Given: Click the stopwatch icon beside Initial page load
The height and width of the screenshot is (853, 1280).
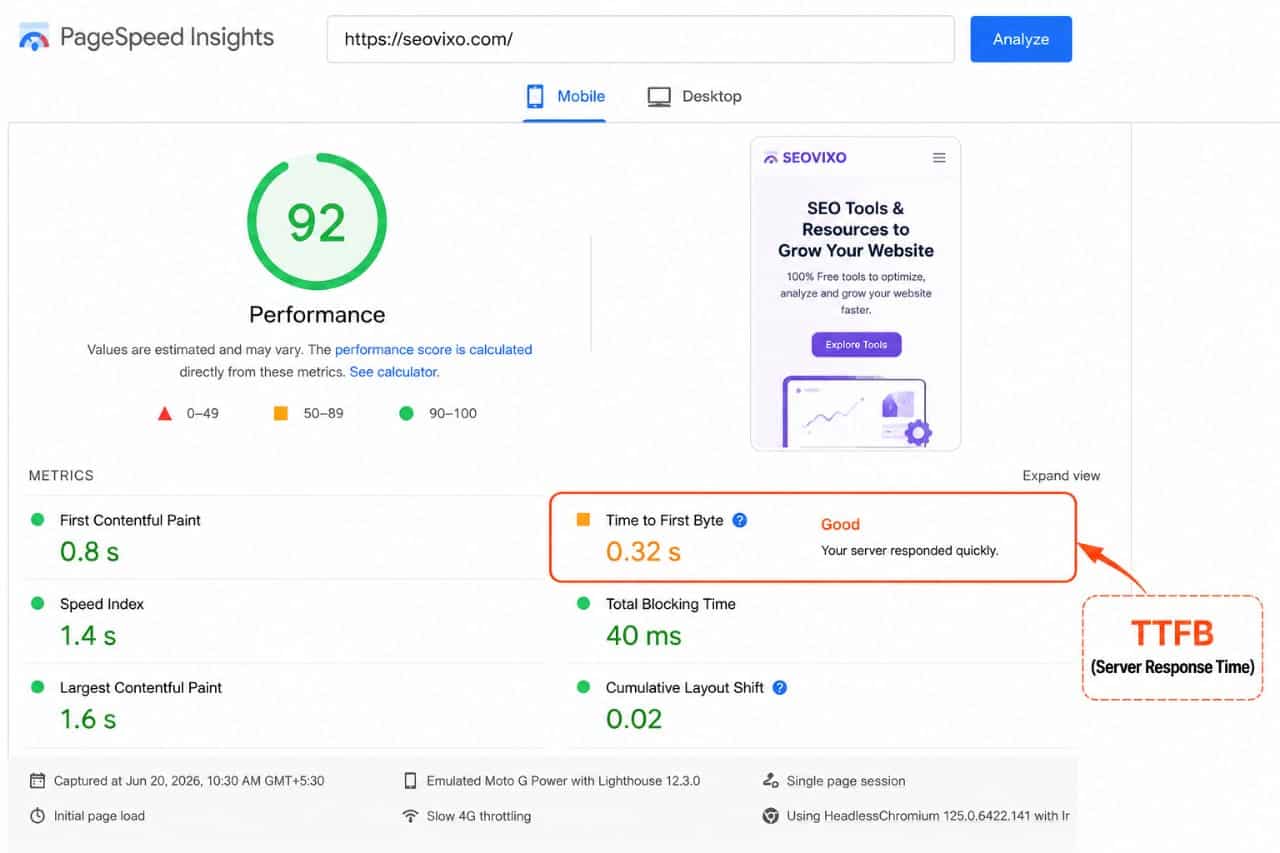Looking at the screenshot, I should (38, 816).
